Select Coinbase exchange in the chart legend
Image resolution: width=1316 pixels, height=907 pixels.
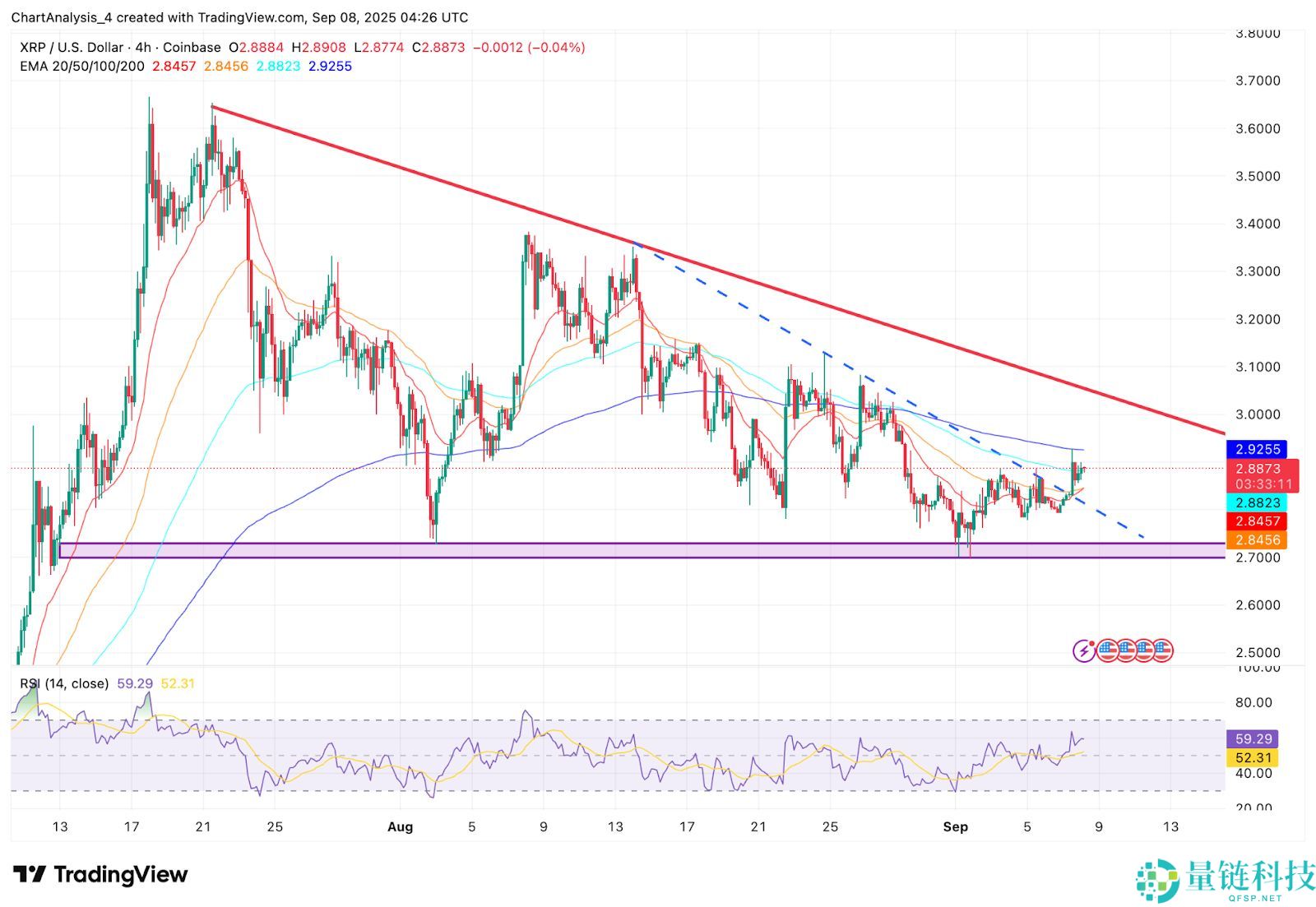[192, 48]
